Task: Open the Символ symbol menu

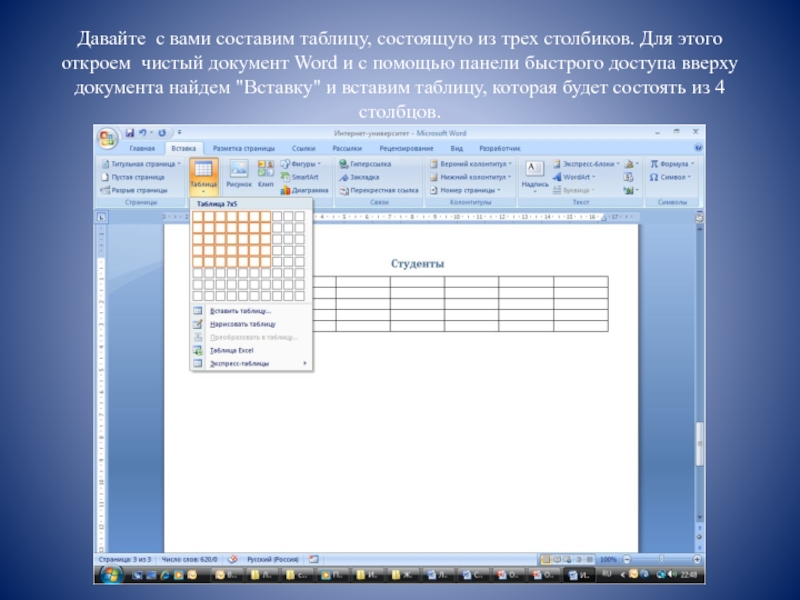Action: [x=670, y=177]
